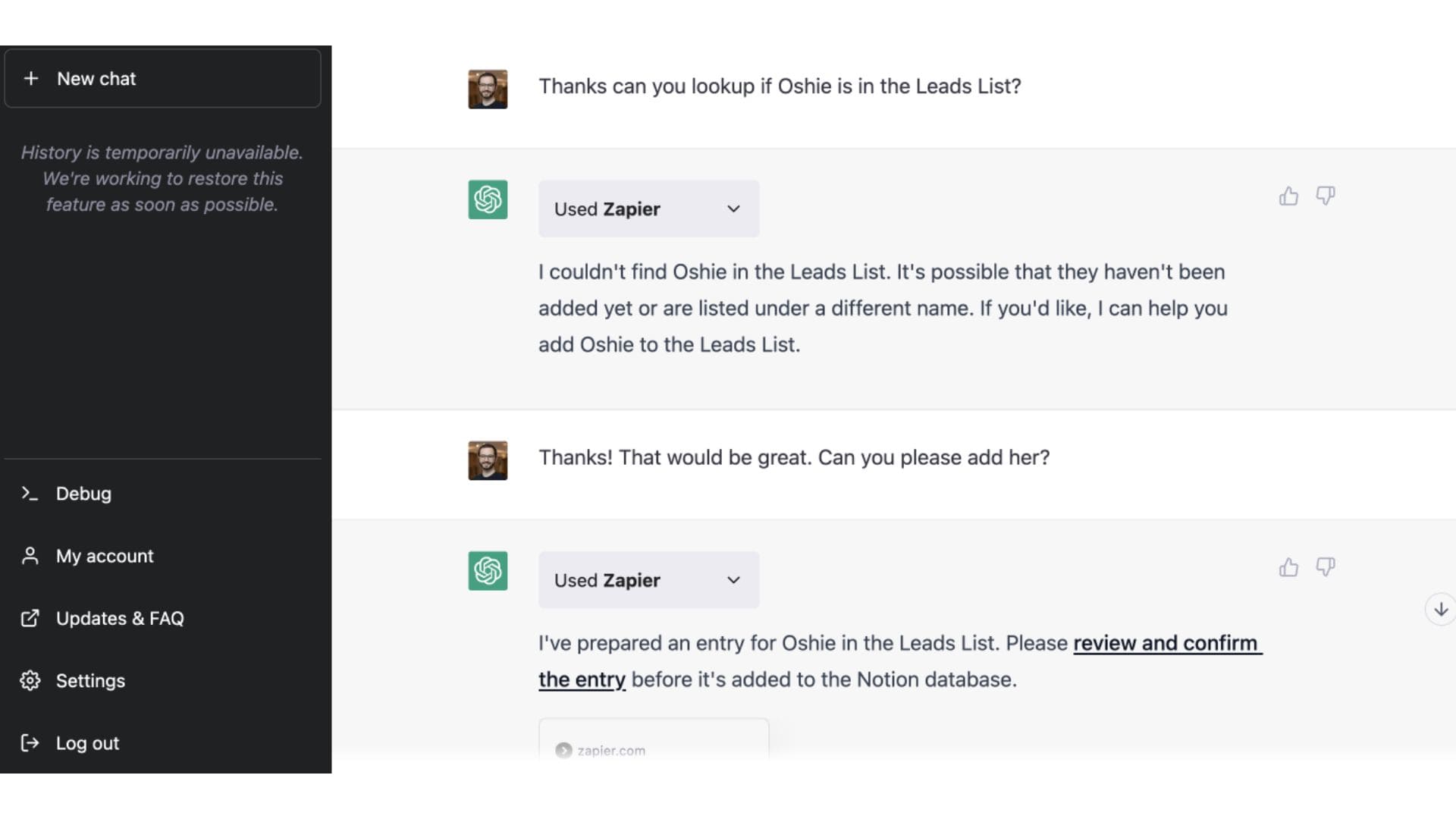Dislike the prepared entry response

(1326, 566)
